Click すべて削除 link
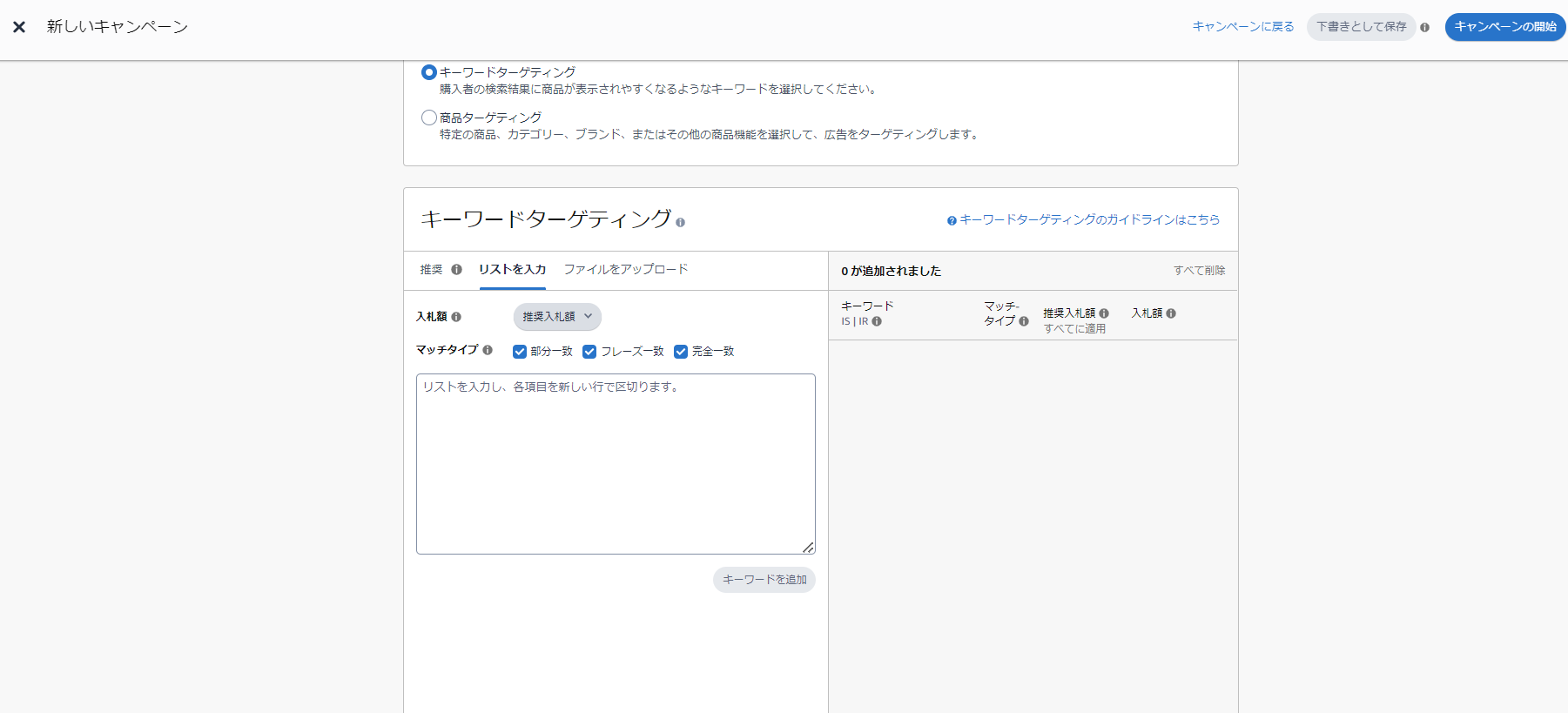This screenshot has height=713, width=1568. pyautogui.click(x=1199, y=271)
